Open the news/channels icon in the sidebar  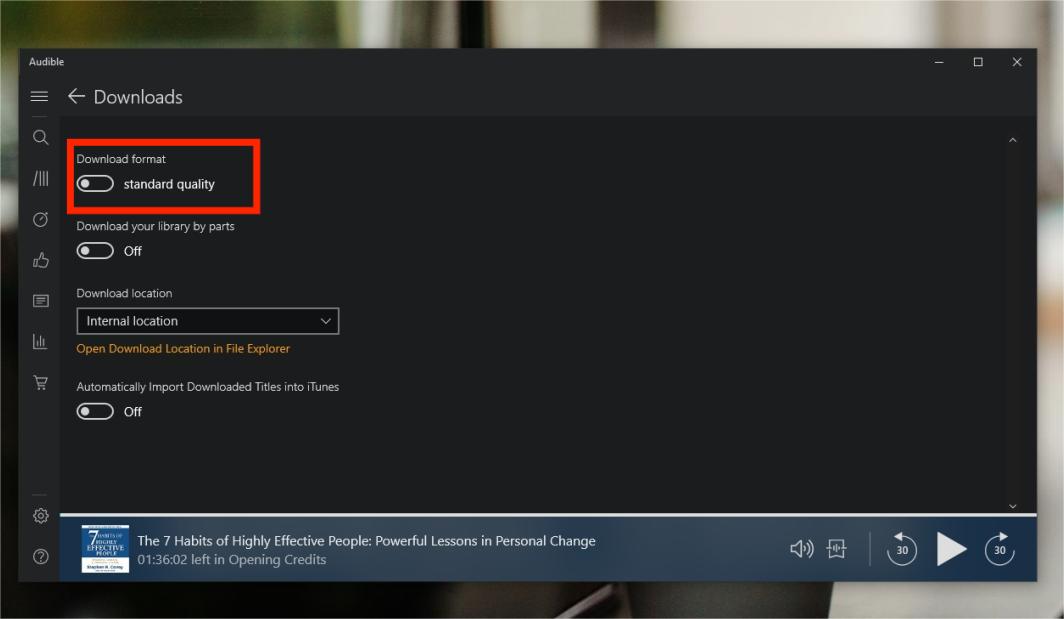[41, 301]
